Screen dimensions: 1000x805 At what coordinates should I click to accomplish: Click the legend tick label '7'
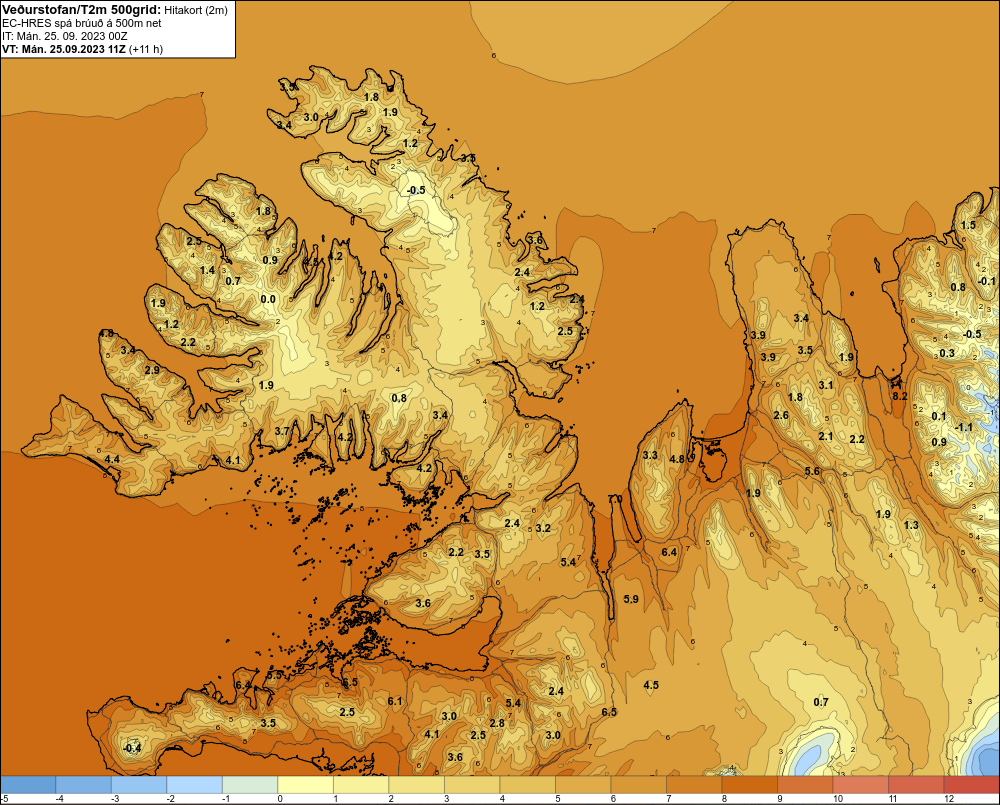click(x=669, y=799)
